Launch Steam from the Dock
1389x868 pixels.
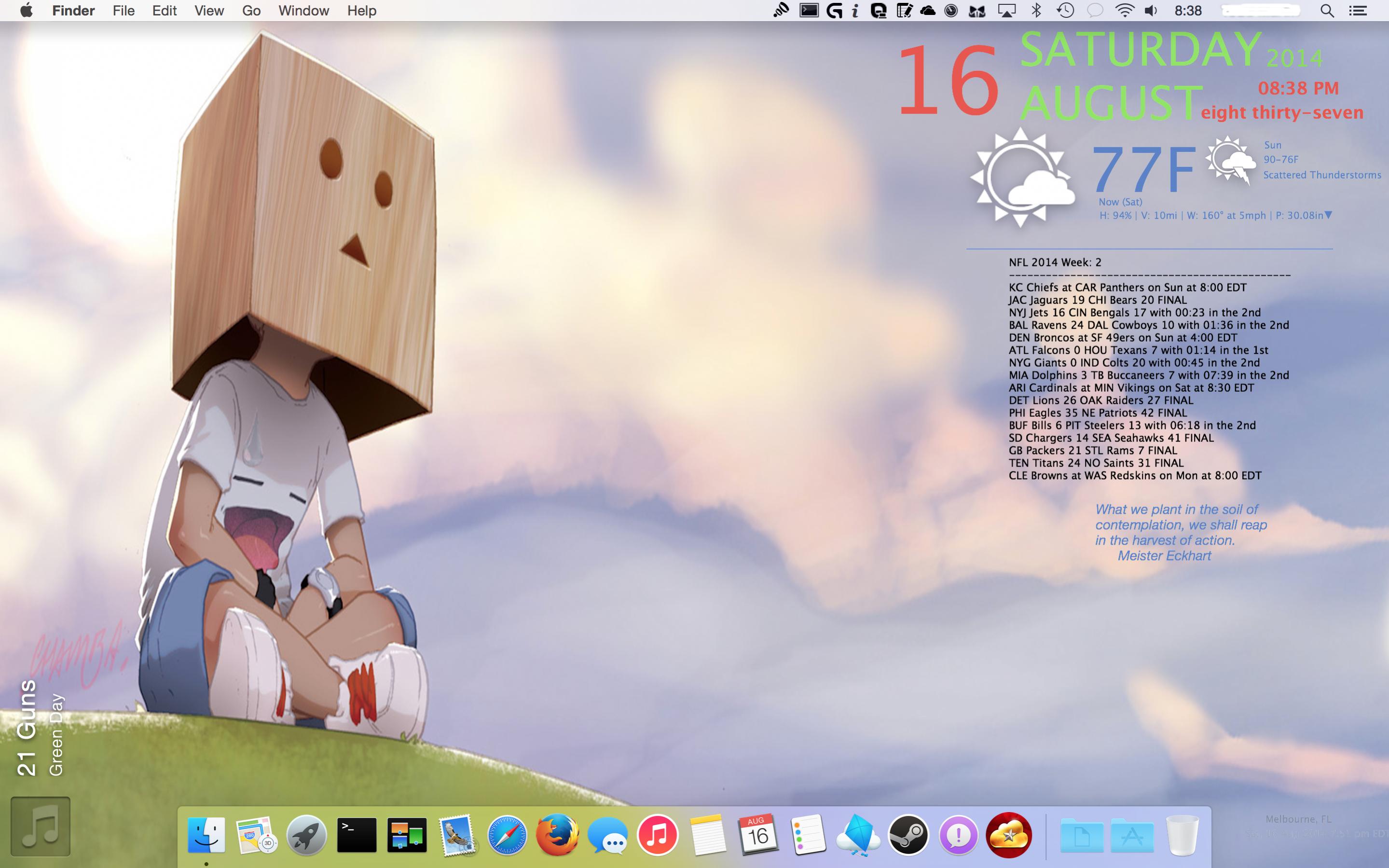(x=908, y=835)
